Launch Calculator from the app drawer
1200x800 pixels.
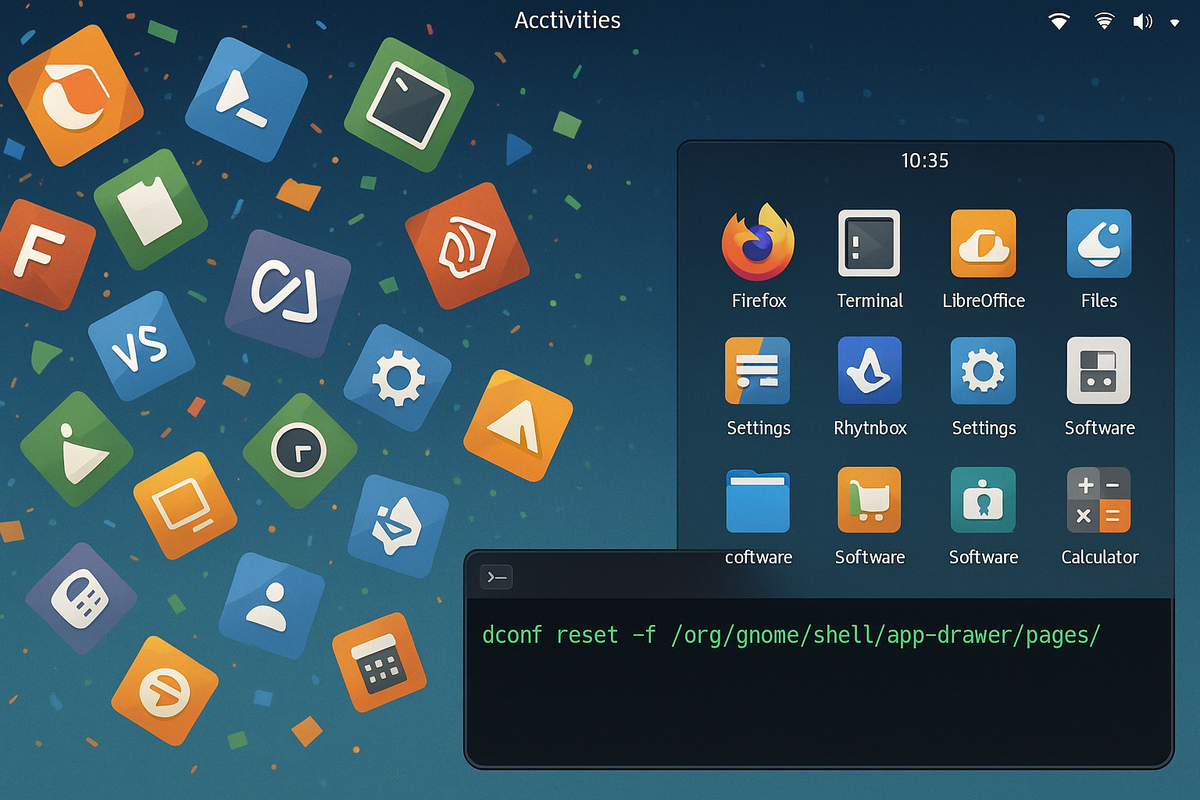tap(1099, 499)
